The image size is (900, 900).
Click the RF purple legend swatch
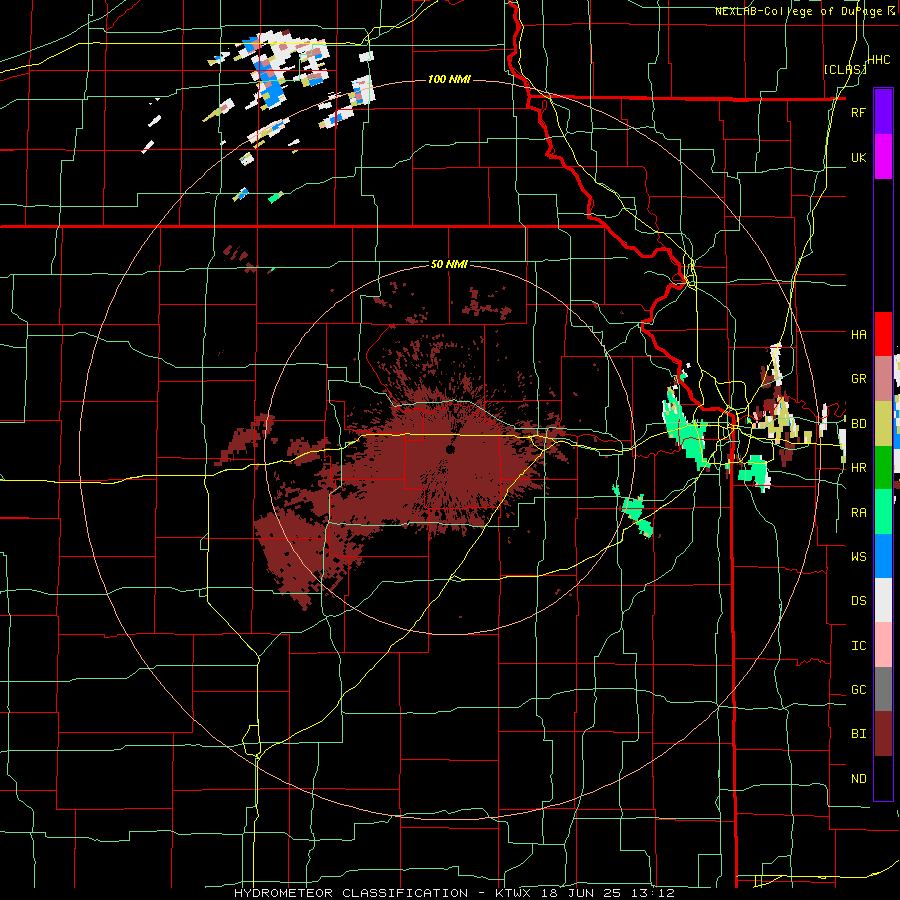click(883, 111)
